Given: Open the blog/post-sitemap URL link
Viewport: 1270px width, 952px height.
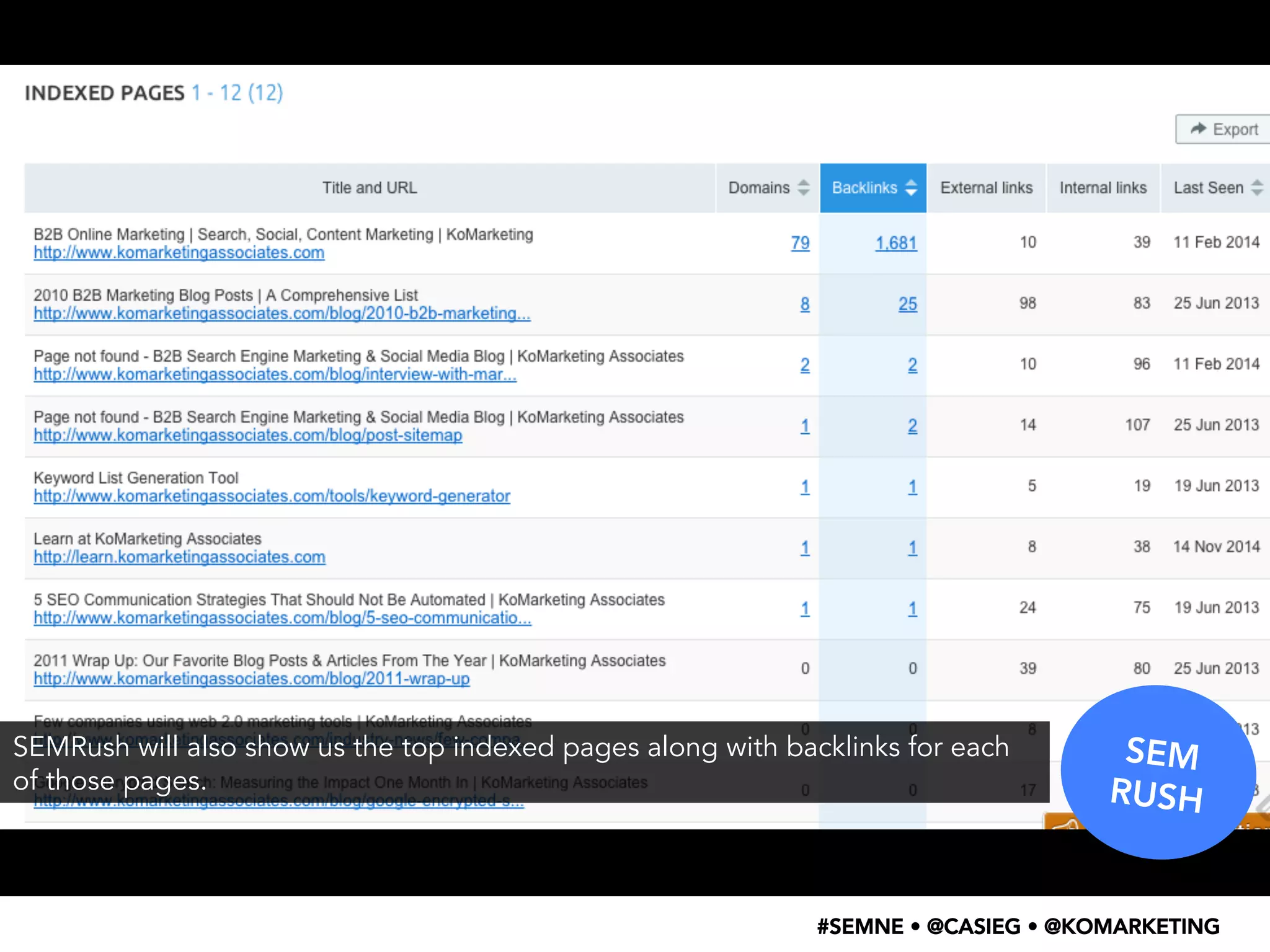Looking at the screenshot, I should tap(248, 435).
